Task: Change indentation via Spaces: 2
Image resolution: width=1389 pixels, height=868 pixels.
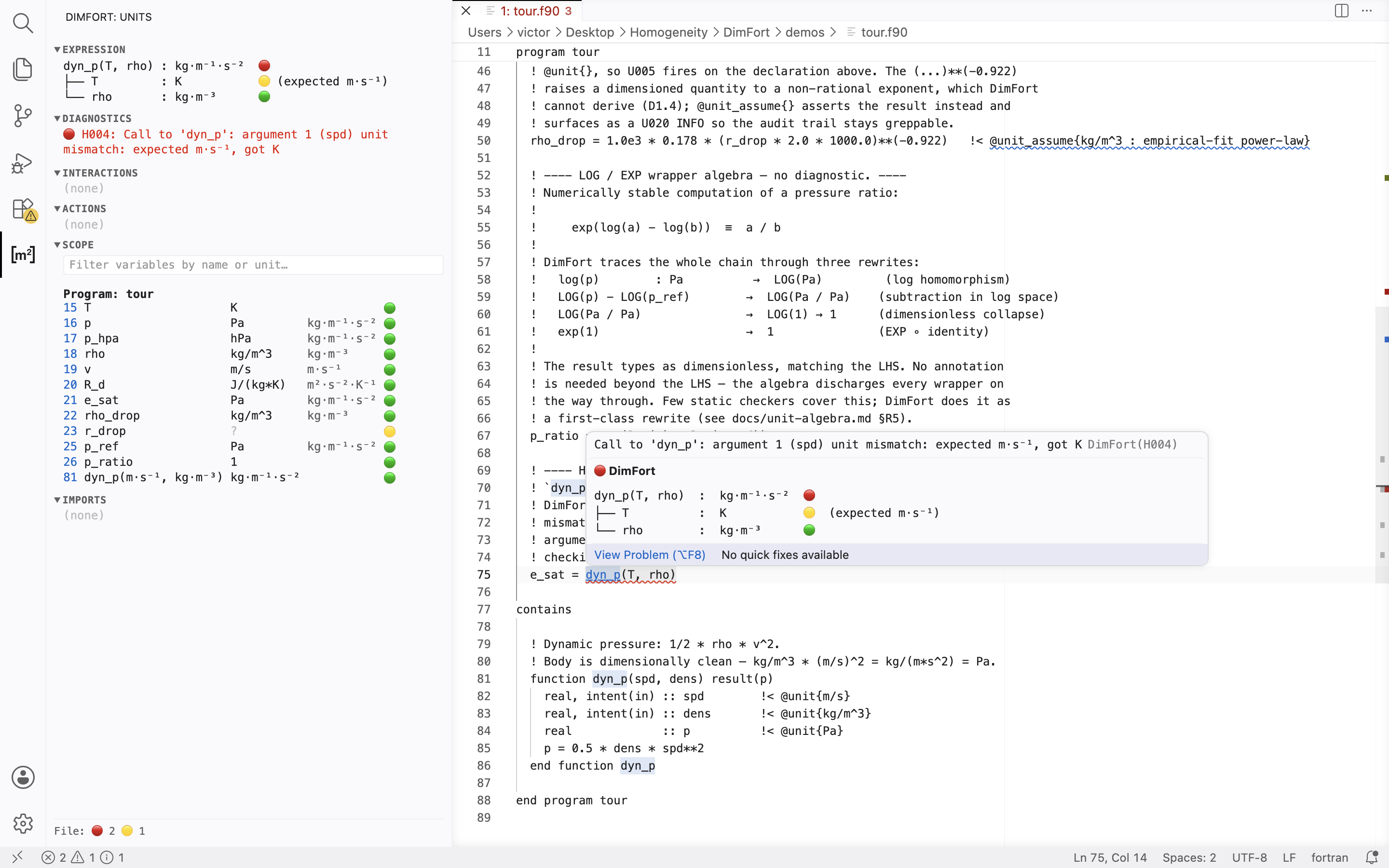Action: [1189, 857]
